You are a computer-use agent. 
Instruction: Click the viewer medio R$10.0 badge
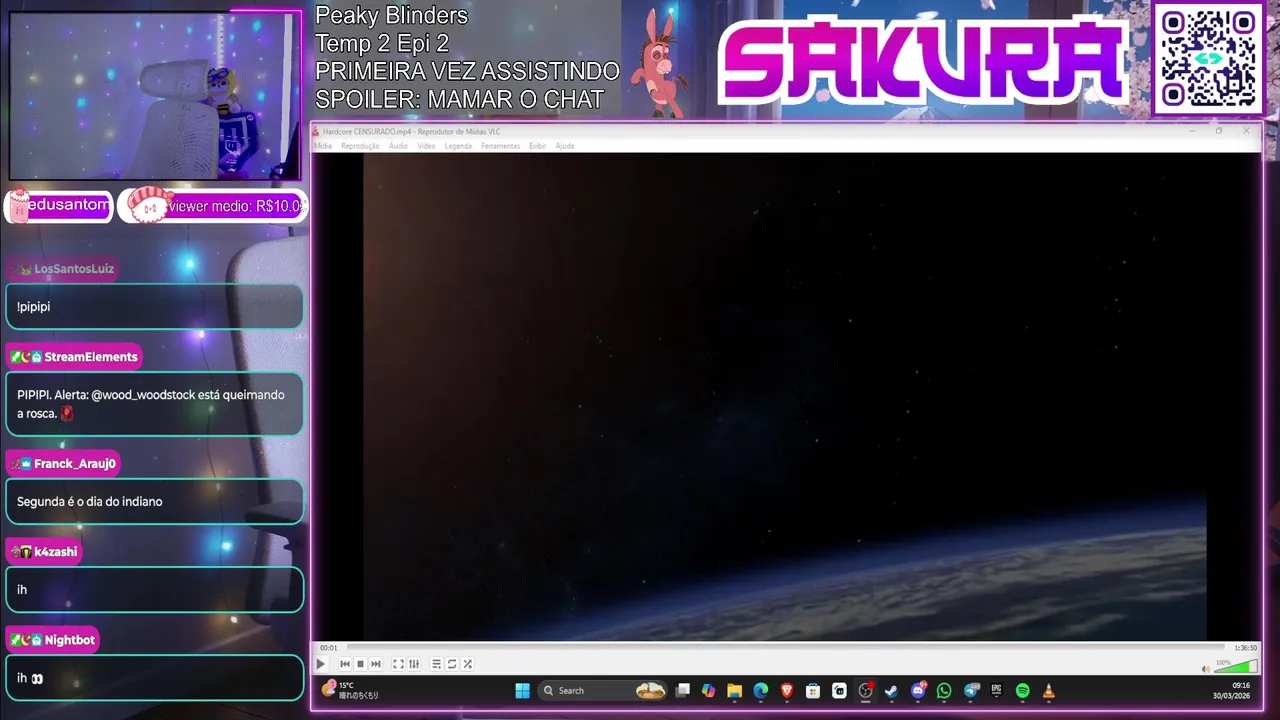coord(213,206)
